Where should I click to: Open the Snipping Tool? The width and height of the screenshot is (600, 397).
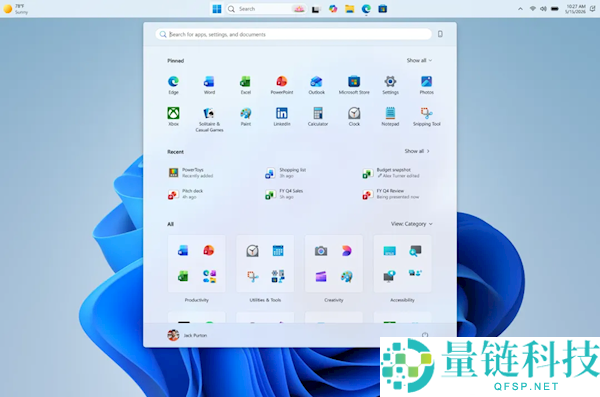[426, 116]
